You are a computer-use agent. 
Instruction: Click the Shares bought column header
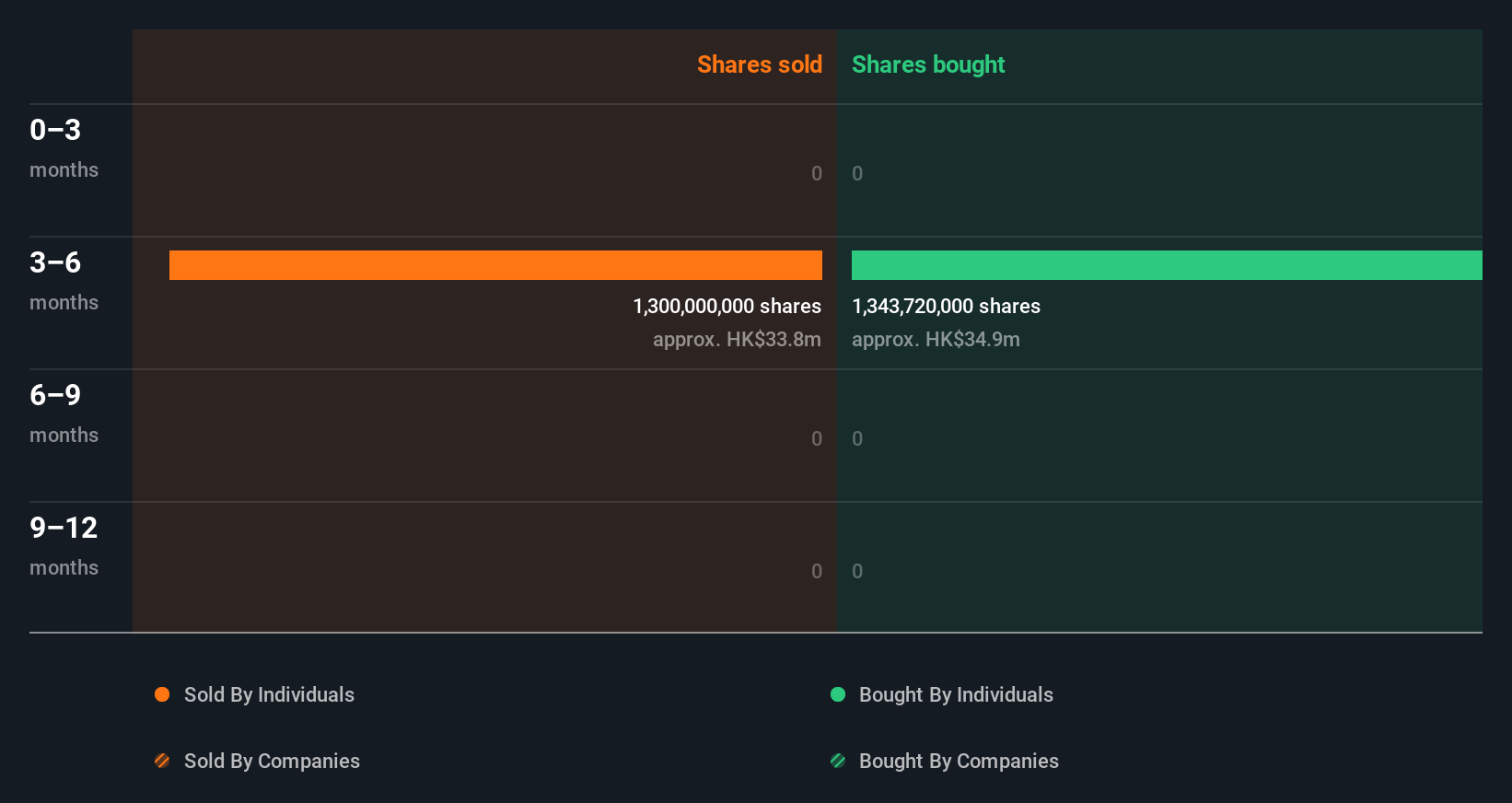point(928,64)
